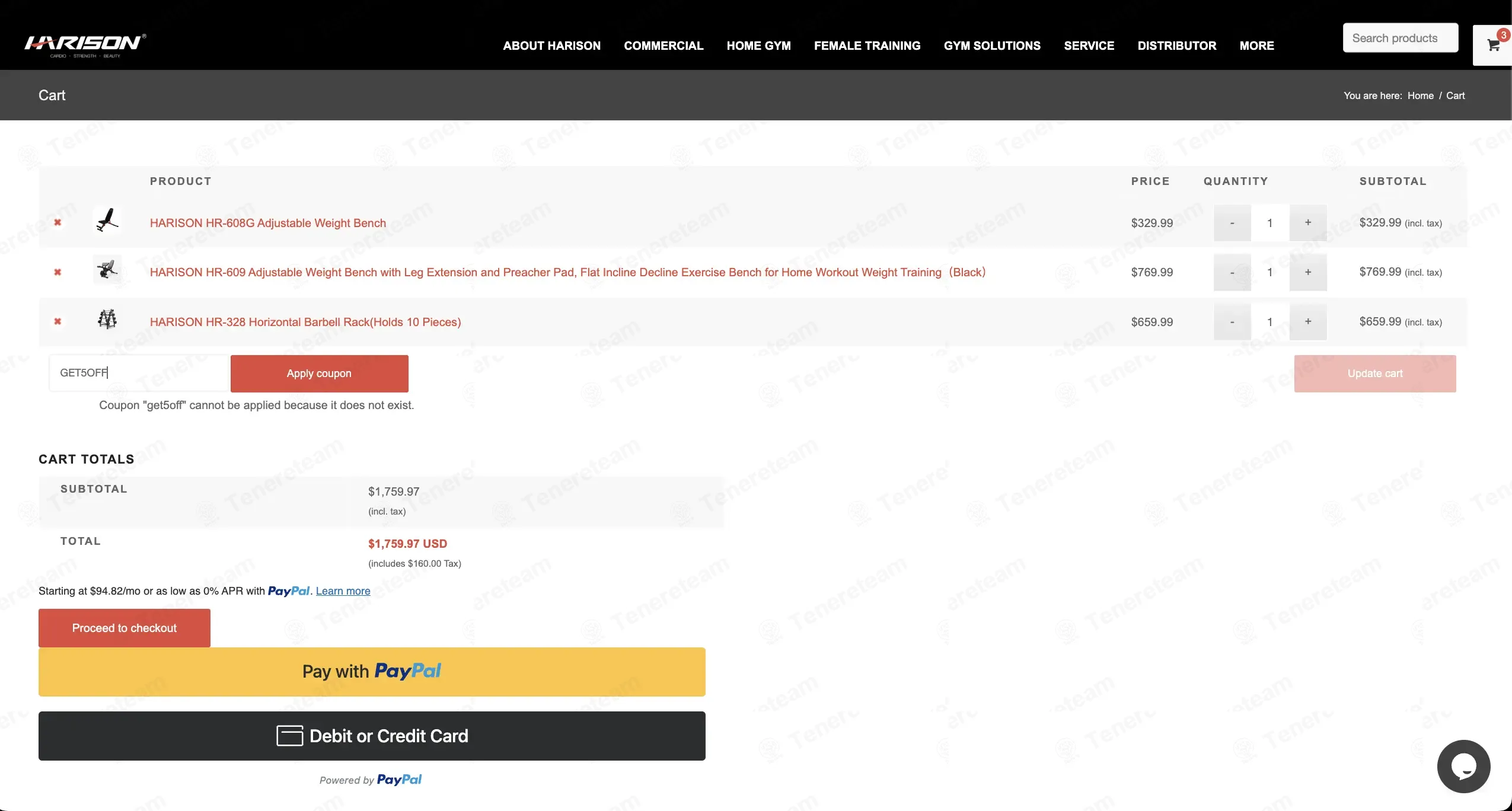Screen dimensions: 1512x811
Task: Open HARISON HR-608G Adjustable Weight Bench link
Action: [x=268, y=223]
